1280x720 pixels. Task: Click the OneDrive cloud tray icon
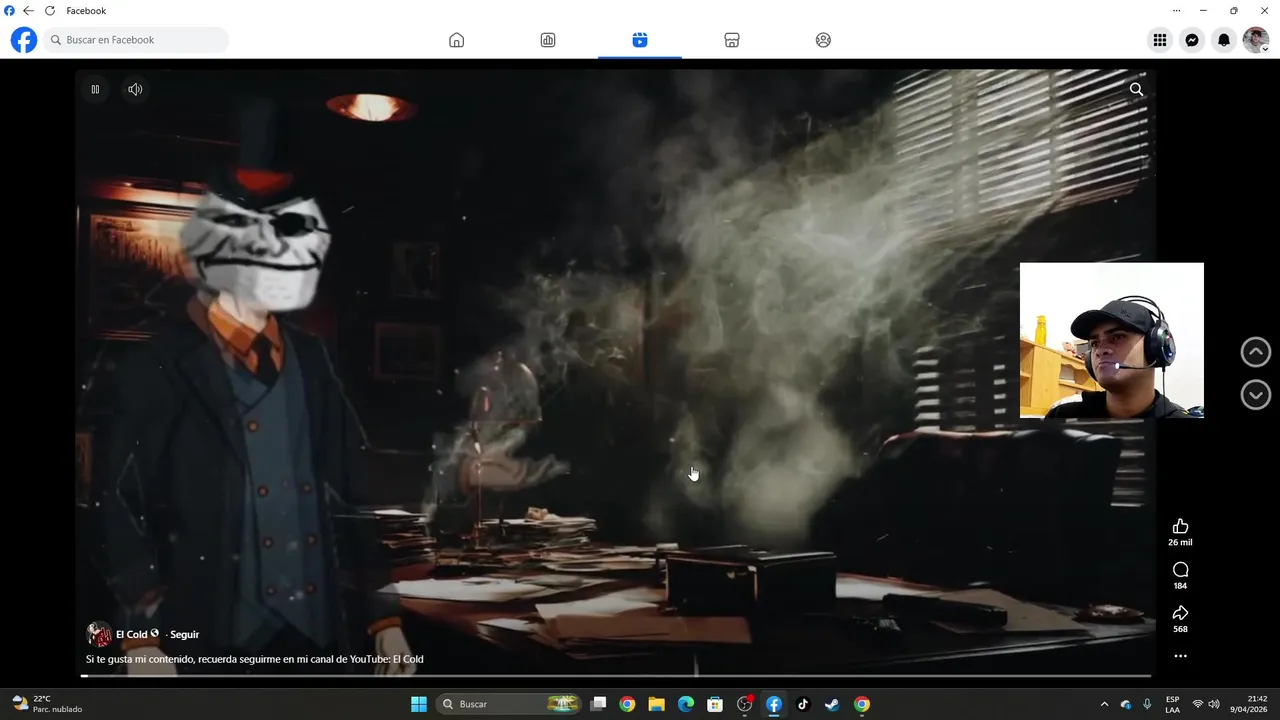(1126, 704)
